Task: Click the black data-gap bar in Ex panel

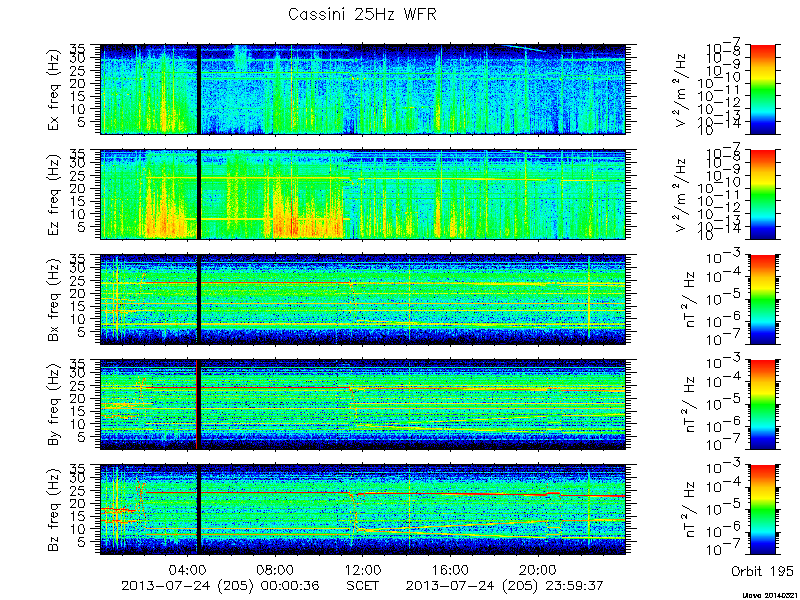Action: (199, 90)
